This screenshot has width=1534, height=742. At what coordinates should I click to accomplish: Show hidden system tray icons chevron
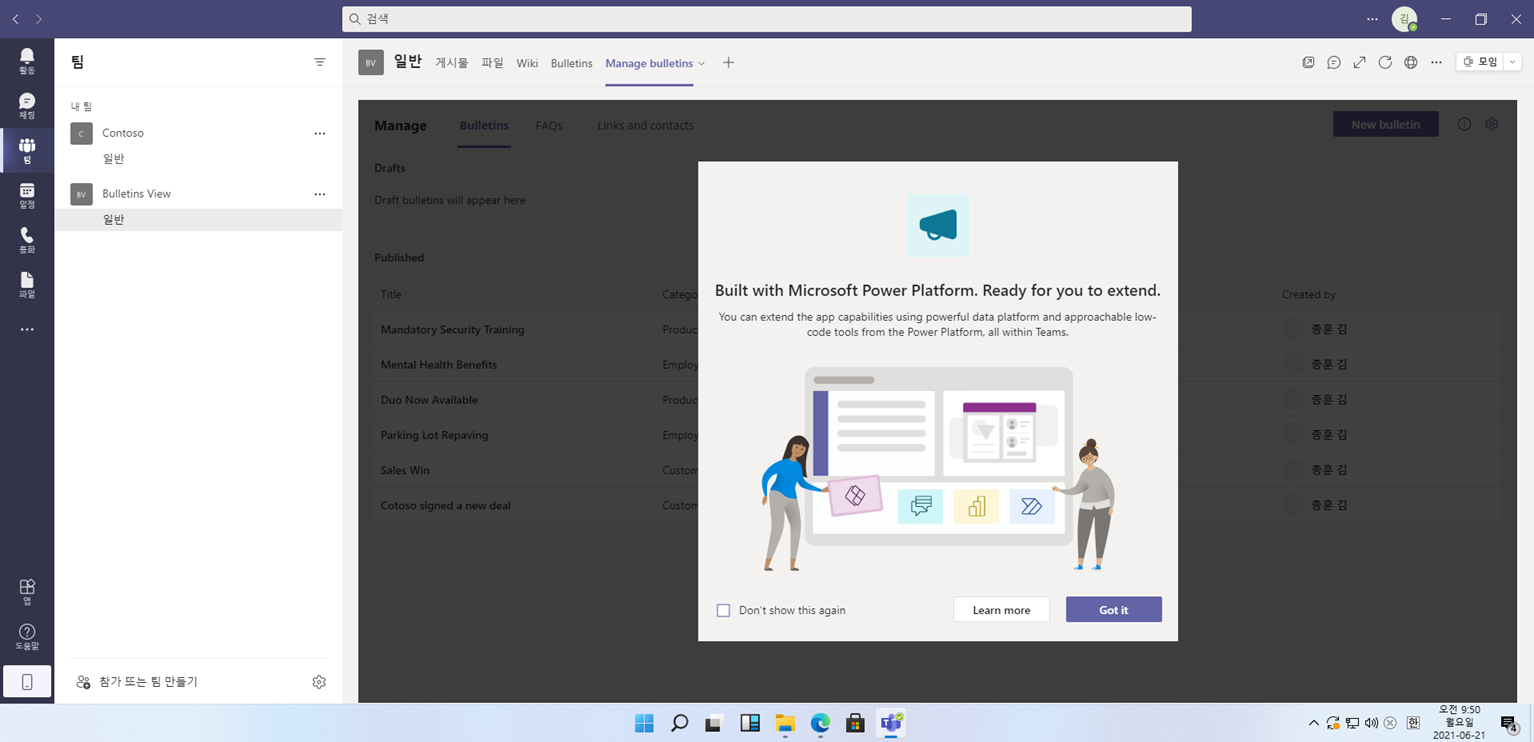tap(1314, 723)
